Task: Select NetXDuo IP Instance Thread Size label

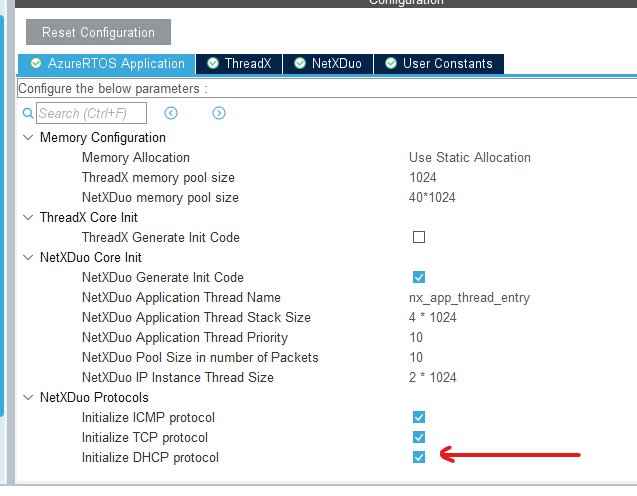Action: (x=178, y=377)
